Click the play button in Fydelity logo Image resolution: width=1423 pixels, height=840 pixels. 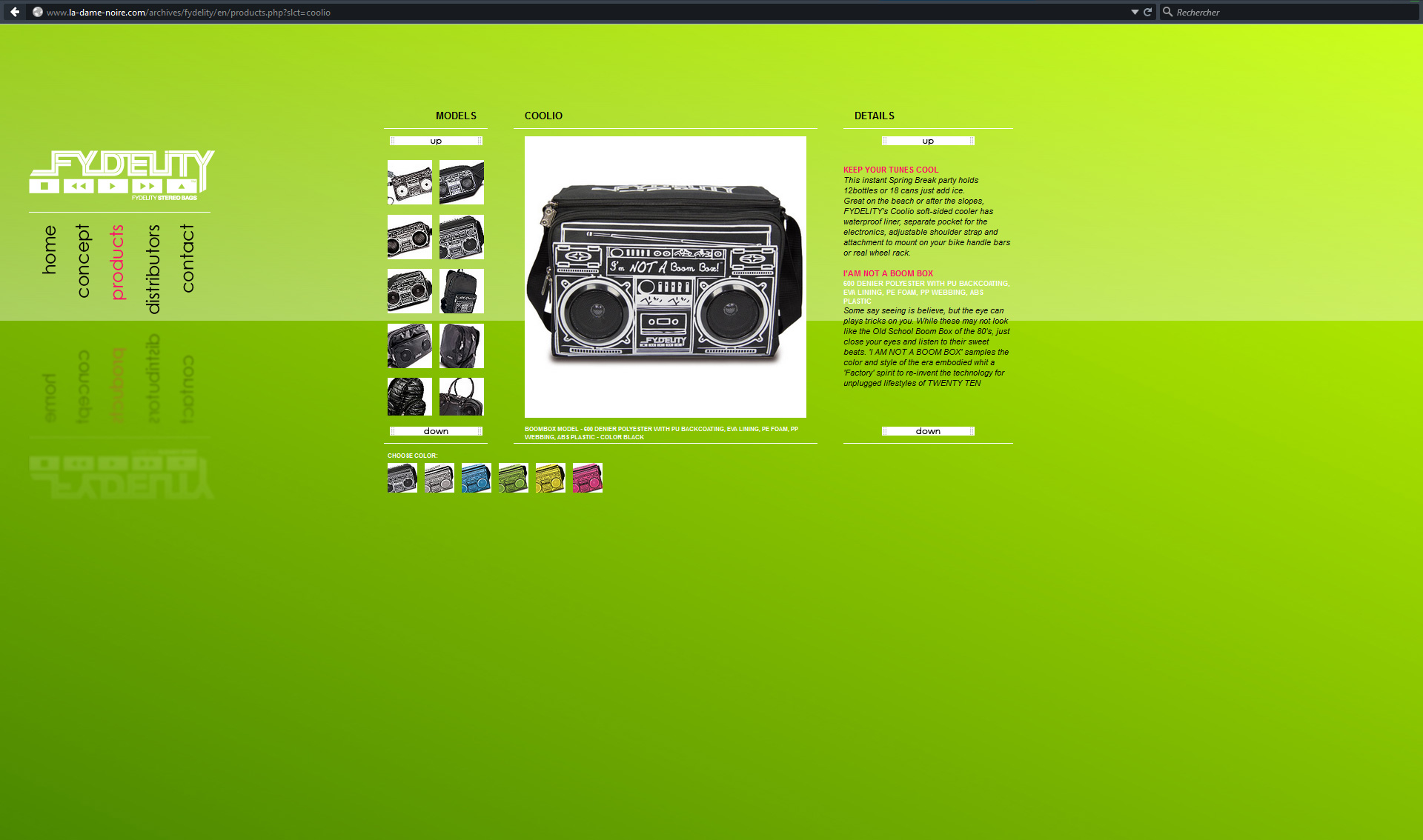coord(113,186)
